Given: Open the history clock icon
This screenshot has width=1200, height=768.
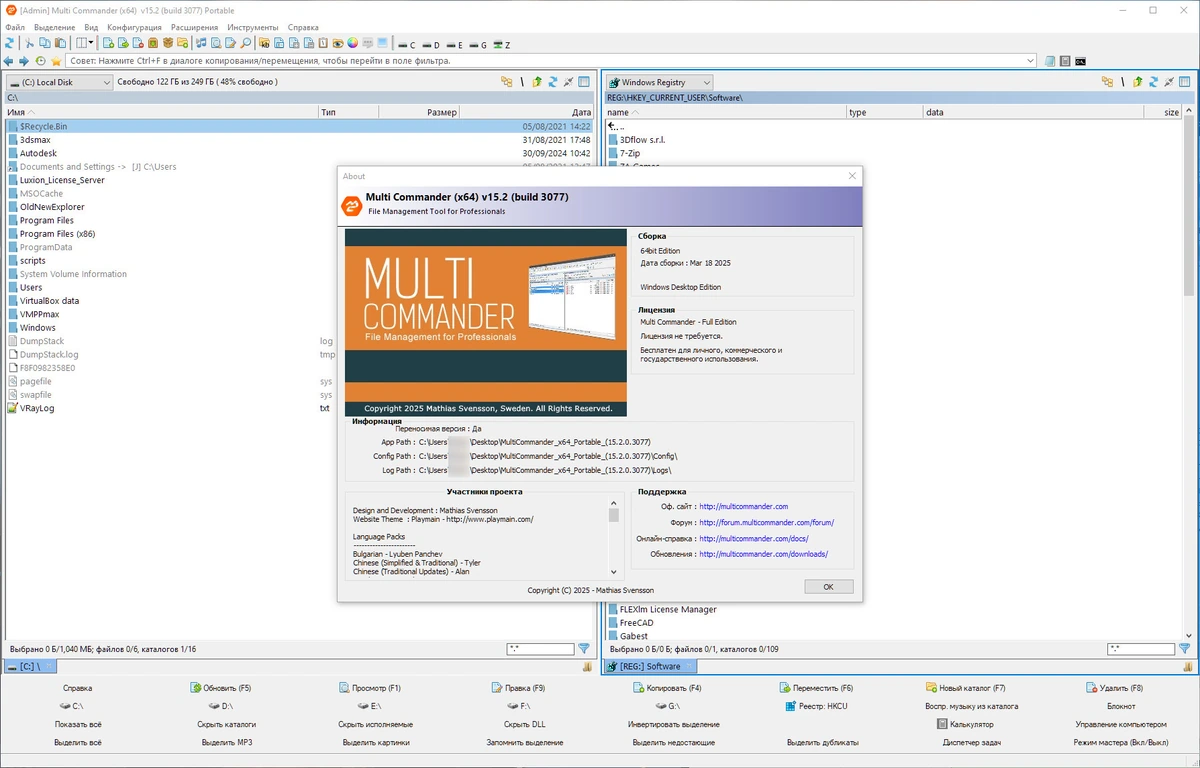Looking at the screenshot, I should point(40,61).
